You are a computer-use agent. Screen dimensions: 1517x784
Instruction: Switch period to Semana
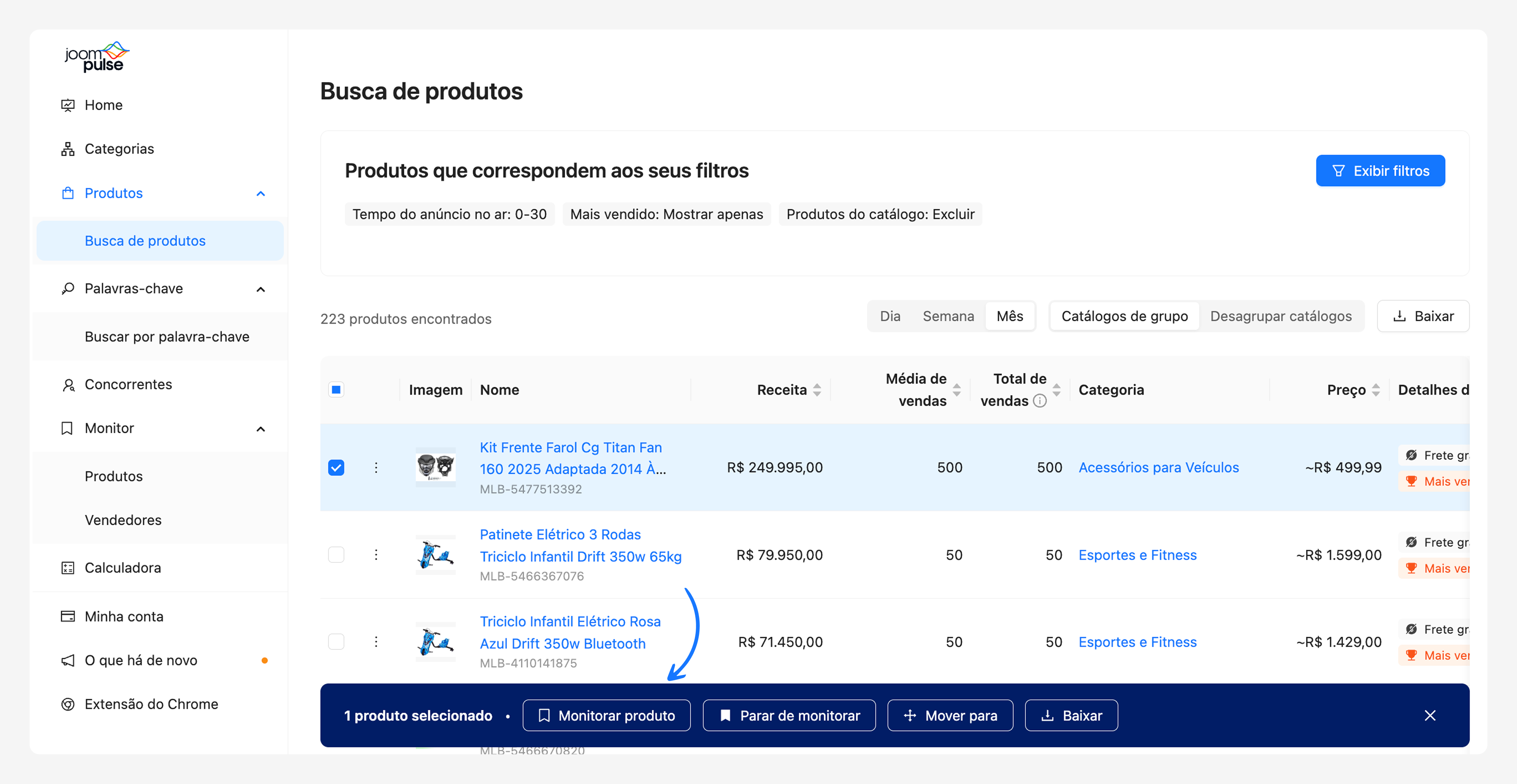pyautogui.click(x=948, y=316)
